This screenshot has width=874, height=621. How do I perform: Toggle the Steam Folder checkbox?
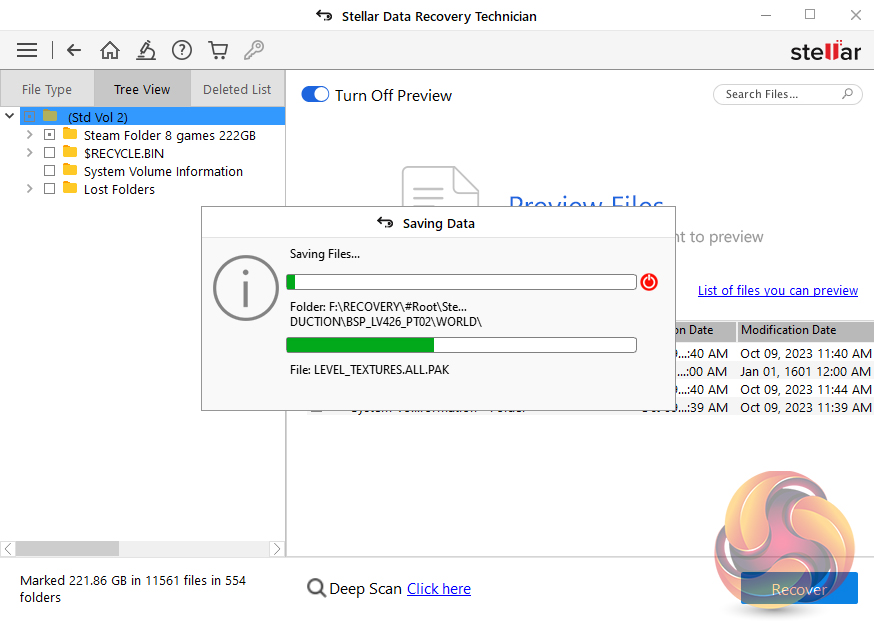[x=50, y=135]
